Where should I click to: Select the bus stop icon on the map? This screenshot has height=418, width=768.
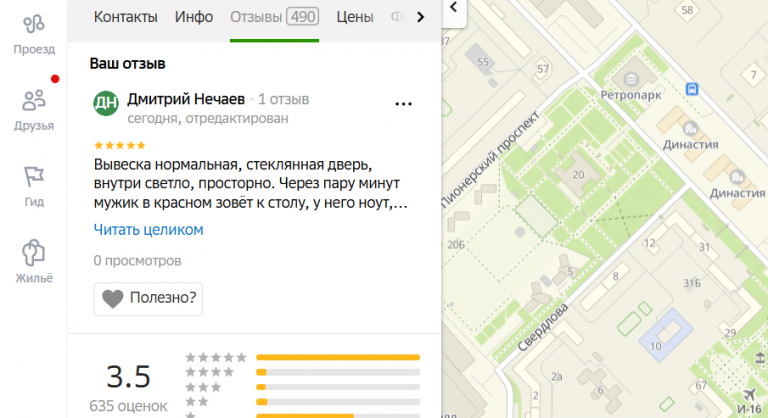point(692,89)
